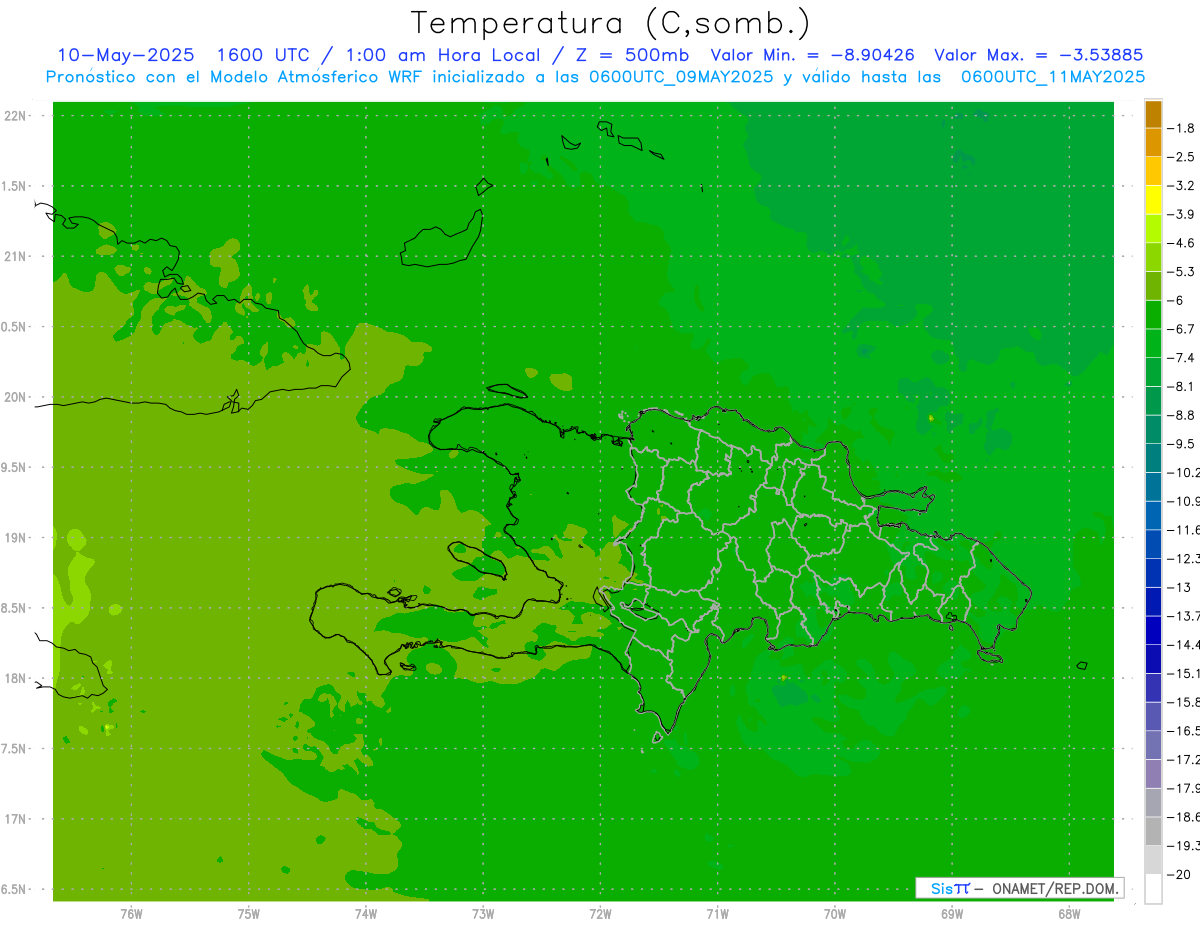This screenshot has height=927, width=1200.
Task: Select the "10-May-2025" date text
Action: click(126, 55)
